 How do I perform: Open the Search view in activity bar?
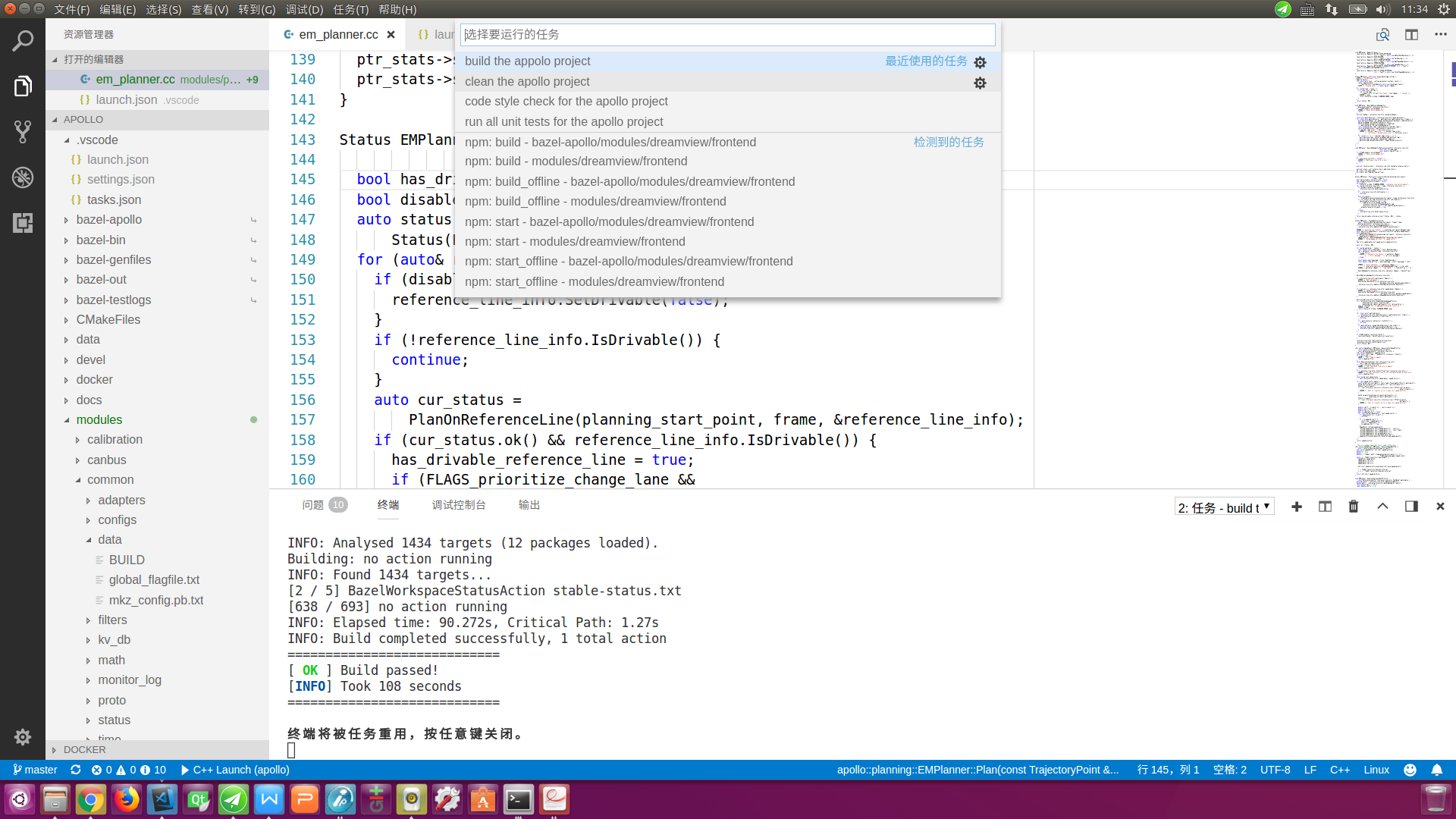coord(23,41)
